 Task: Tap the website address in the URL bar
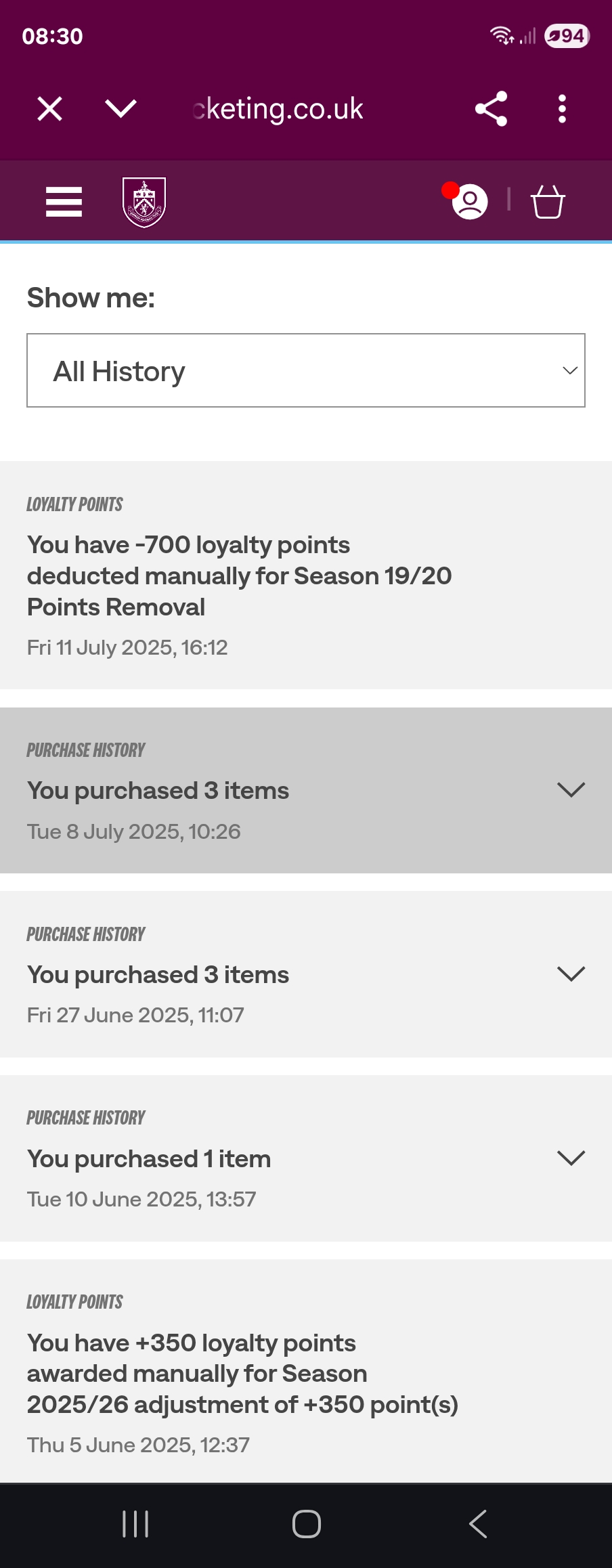click(278, 108)
